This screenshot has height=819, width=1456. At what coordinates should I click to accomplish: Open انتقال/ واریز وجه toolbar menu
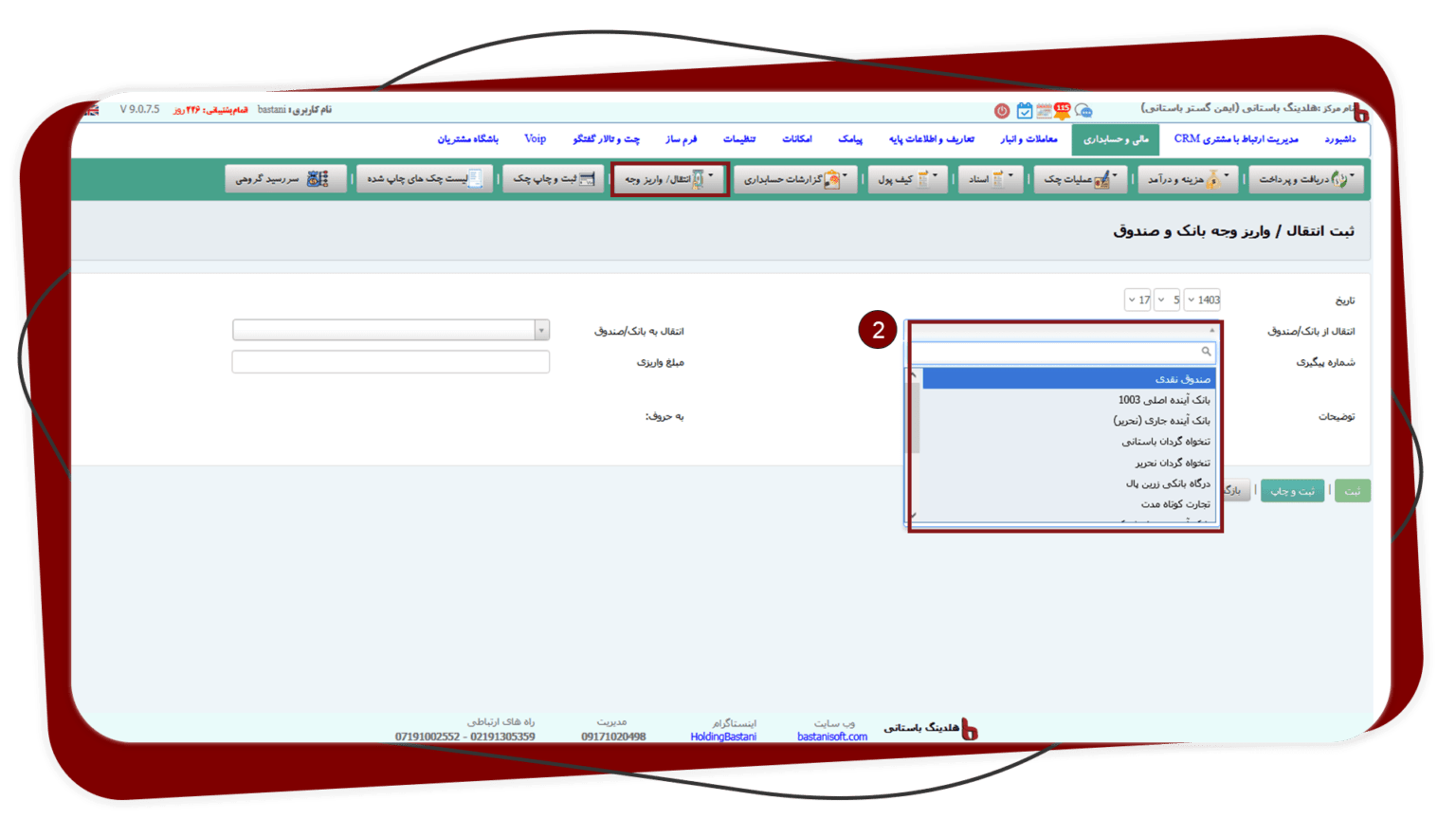pos(670,179)
